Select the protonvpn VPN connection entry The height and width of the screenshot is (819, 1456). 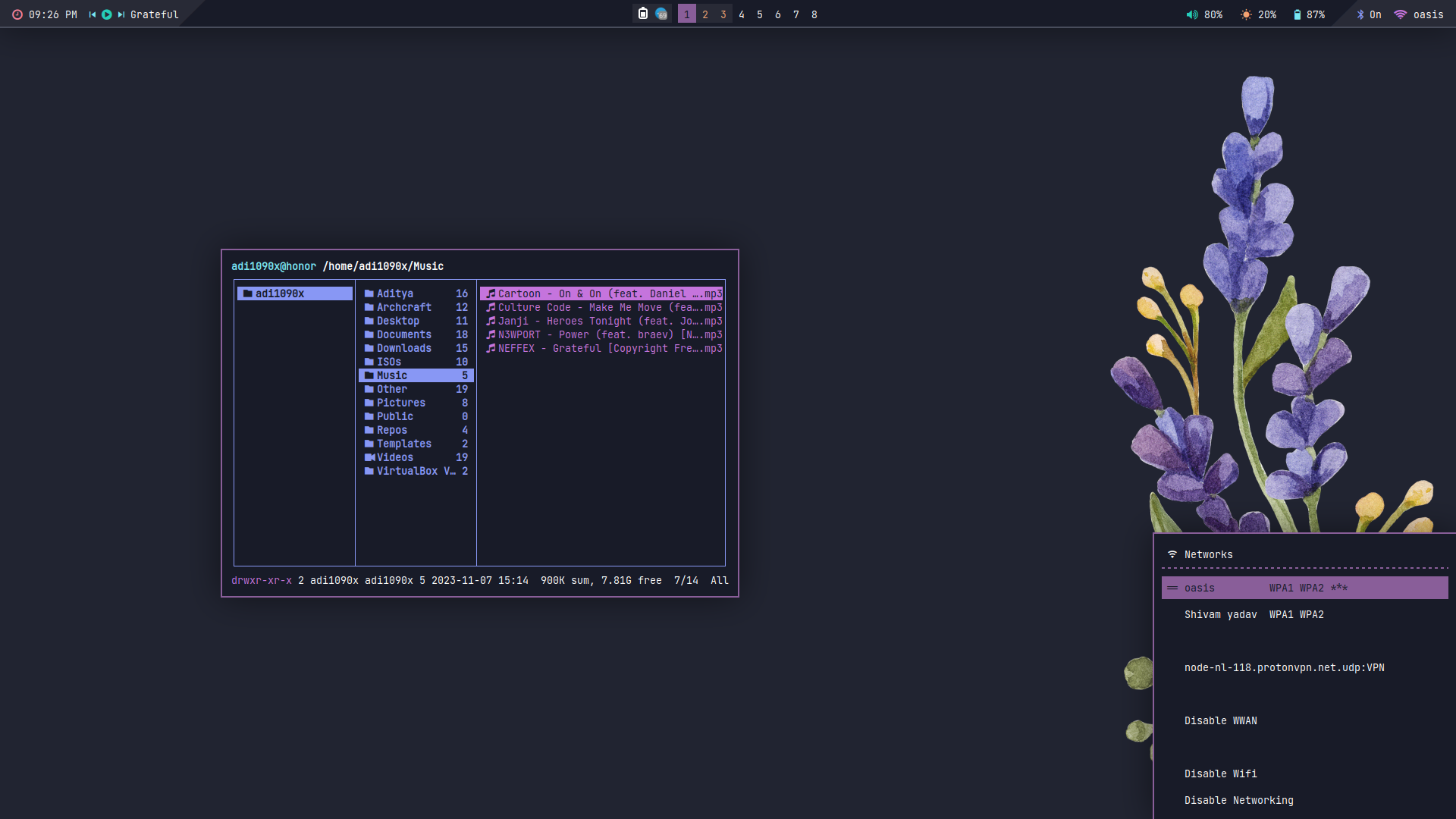1284,667
